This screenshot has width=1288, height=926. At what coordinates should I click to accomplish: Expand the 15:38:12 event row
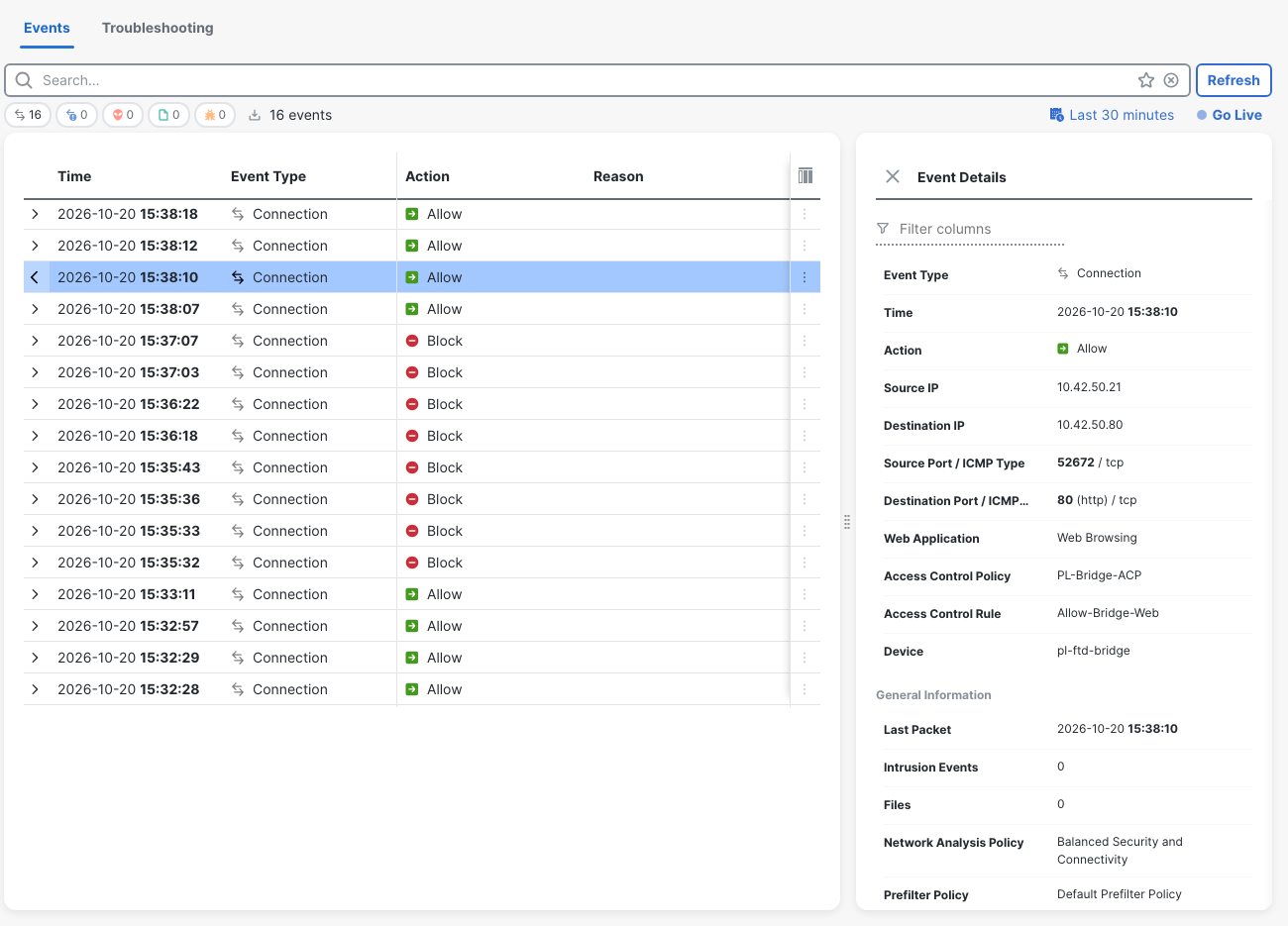pyautogui.click(x=35, y=246)
